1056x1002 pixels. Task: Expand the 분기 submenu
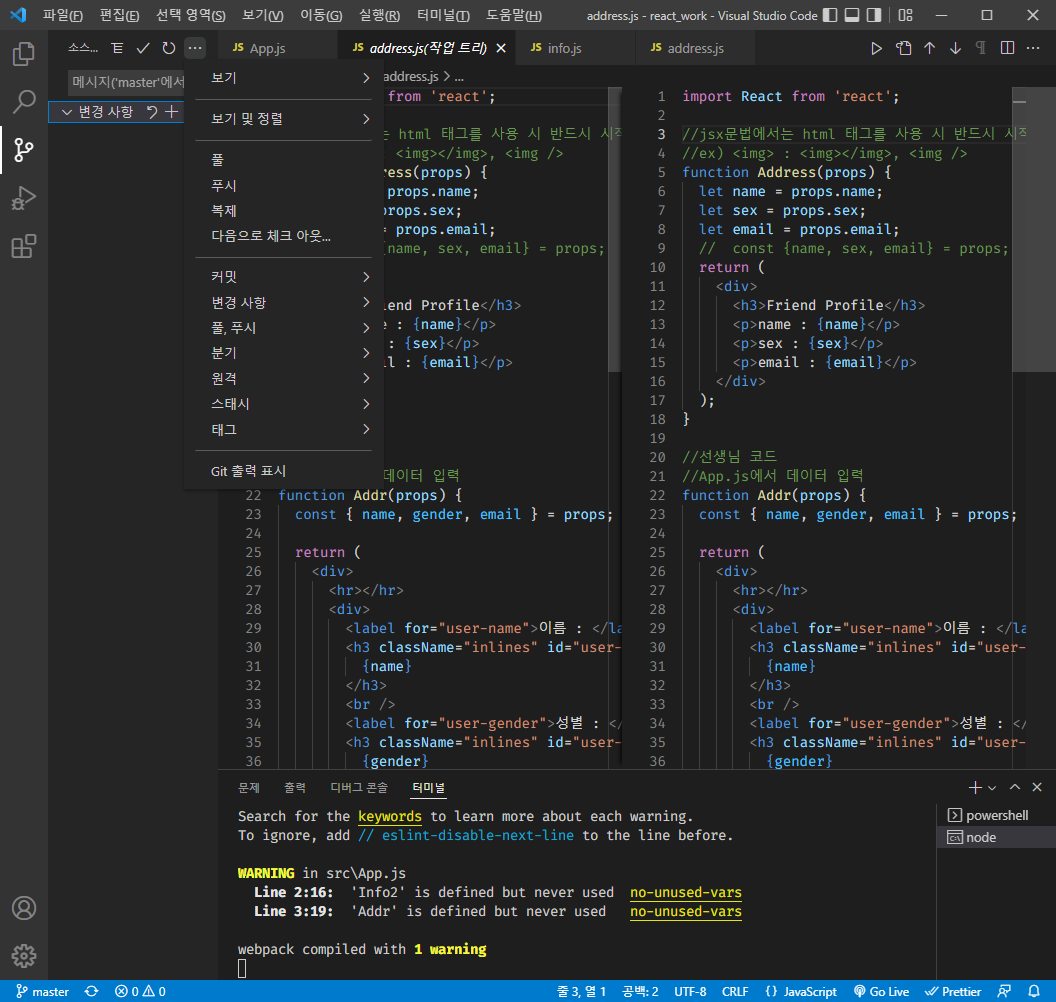(284, 353)
